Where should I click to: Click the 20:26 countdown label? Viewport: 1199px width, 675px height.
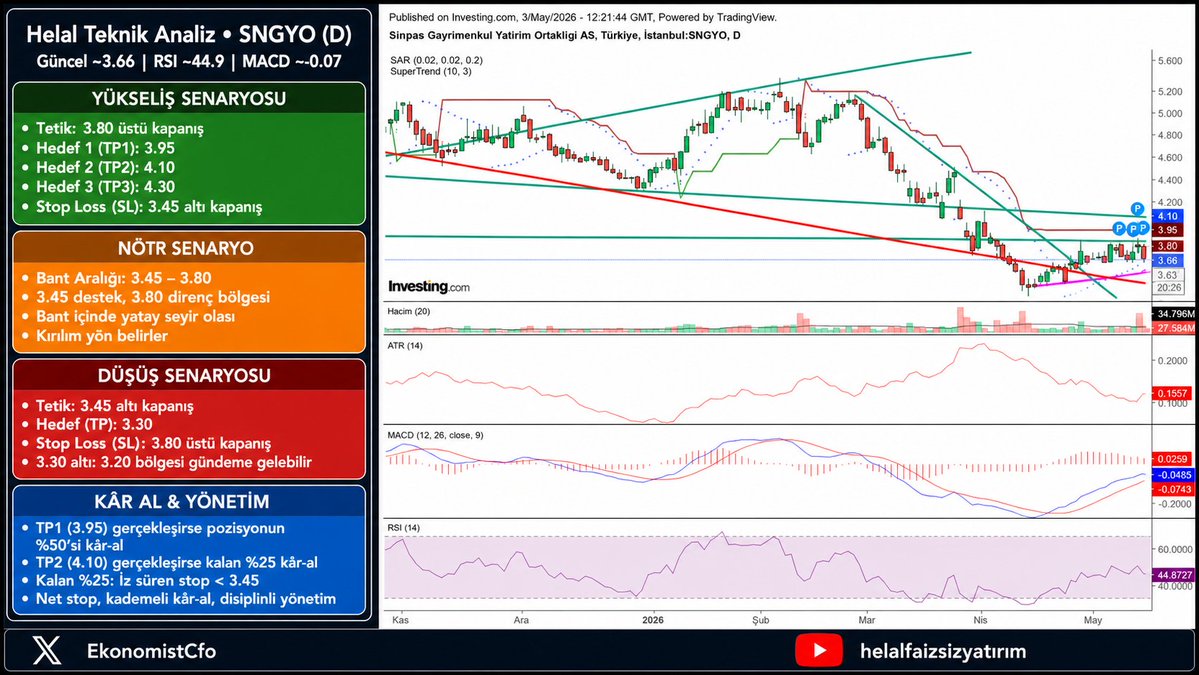1168,288
